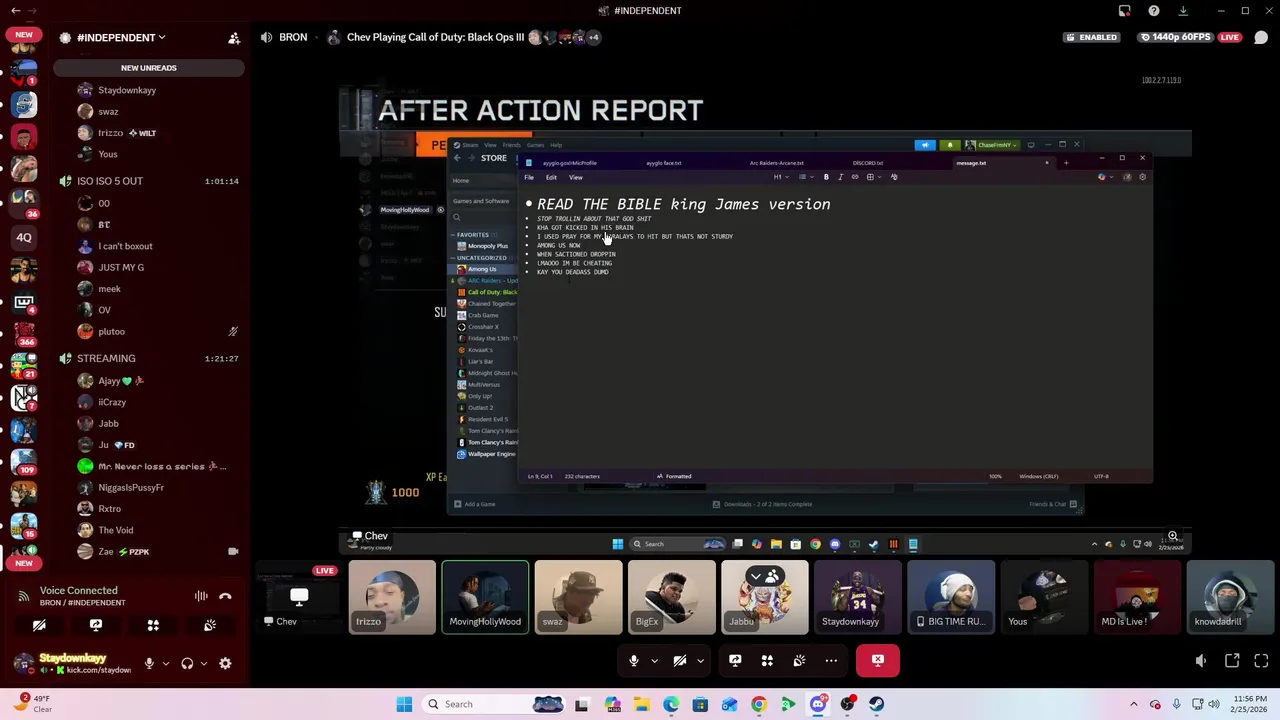Open User Settings gear

(225, 663)
